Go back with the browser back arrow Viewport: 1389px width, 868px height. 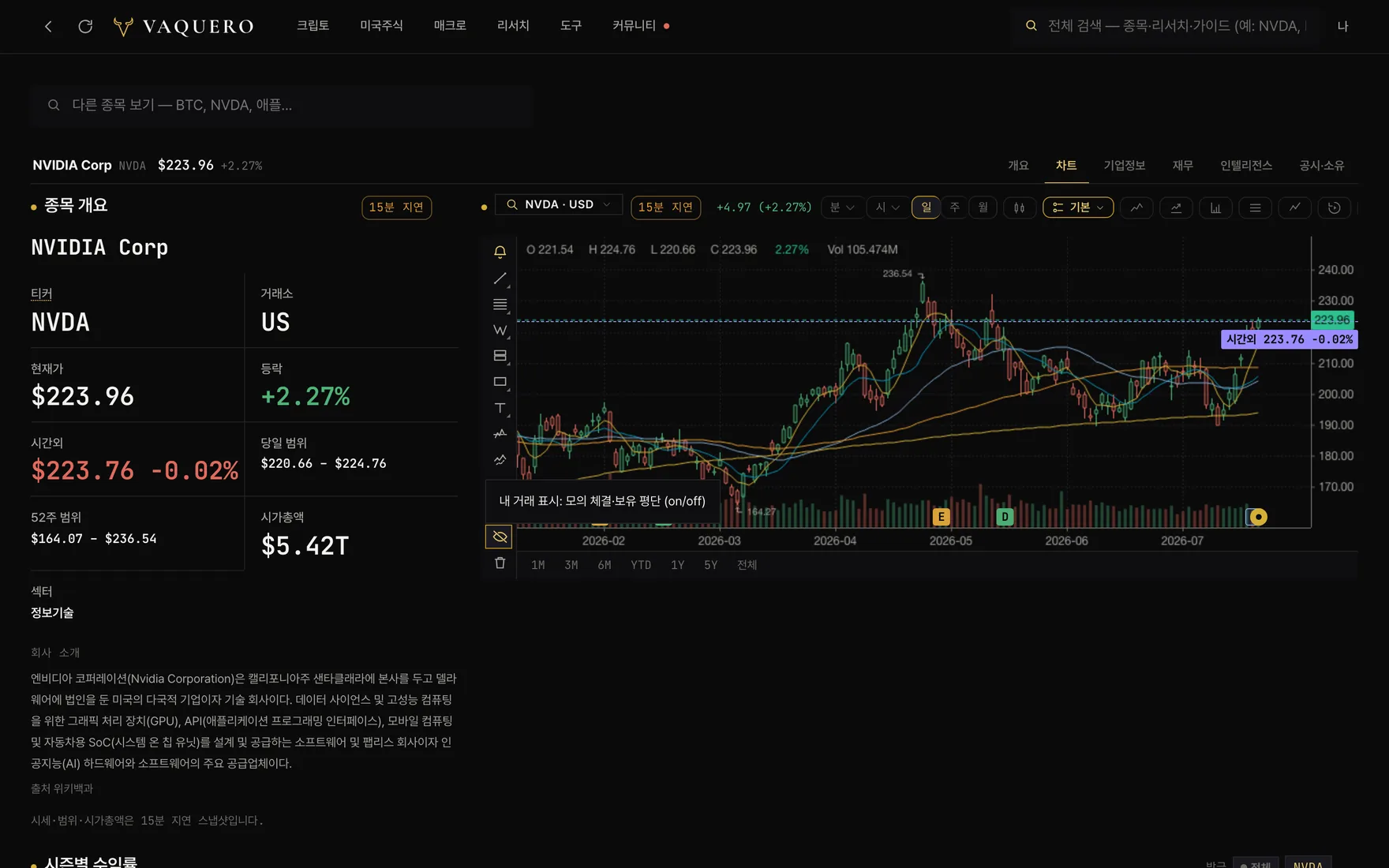click(x=48, y=26)
